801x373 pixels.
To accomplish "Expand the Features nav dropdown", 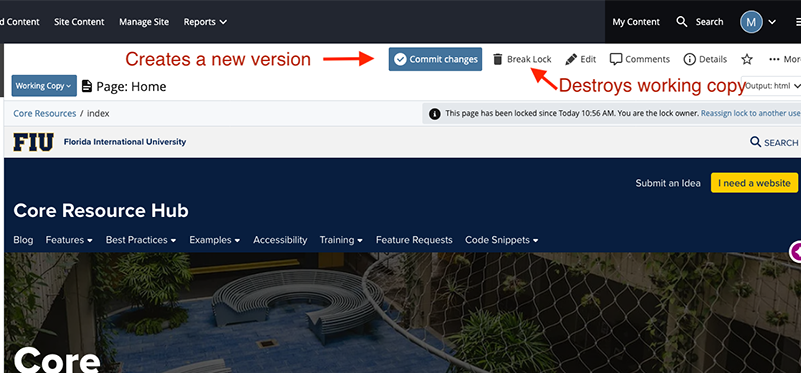I will tap(69, 240).
